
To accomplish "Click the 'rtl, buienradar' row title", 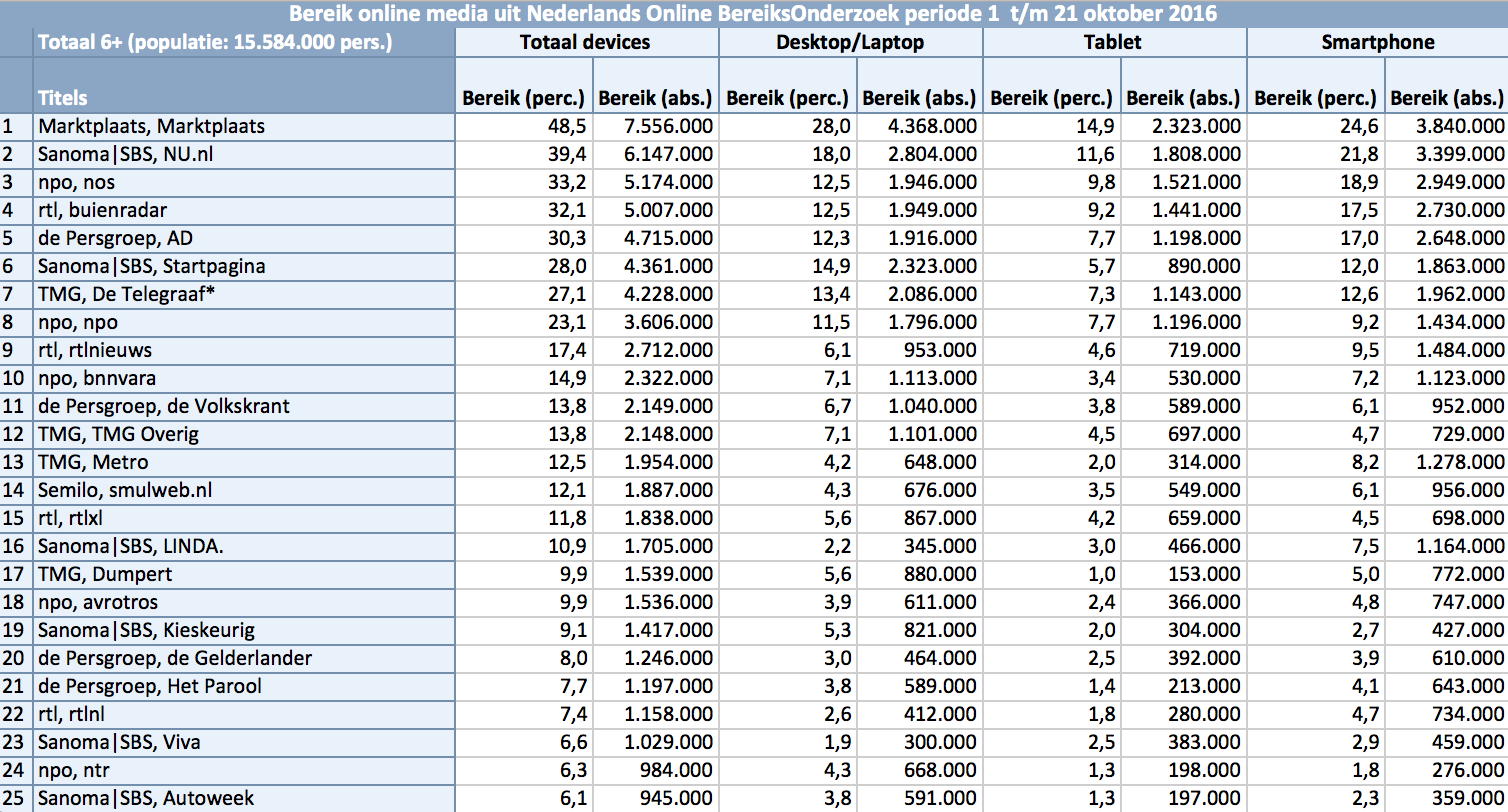I will pyautogui.click(x=103, y=210).
